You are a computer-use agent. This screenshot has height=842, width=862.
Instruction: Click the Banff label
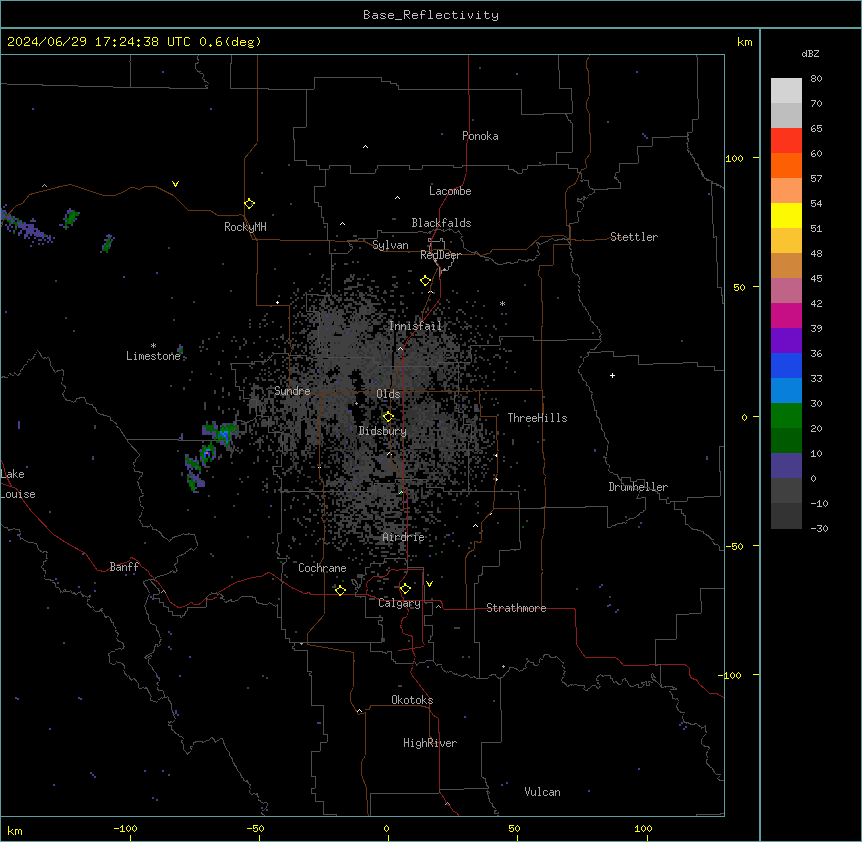(x=124, y=567)
